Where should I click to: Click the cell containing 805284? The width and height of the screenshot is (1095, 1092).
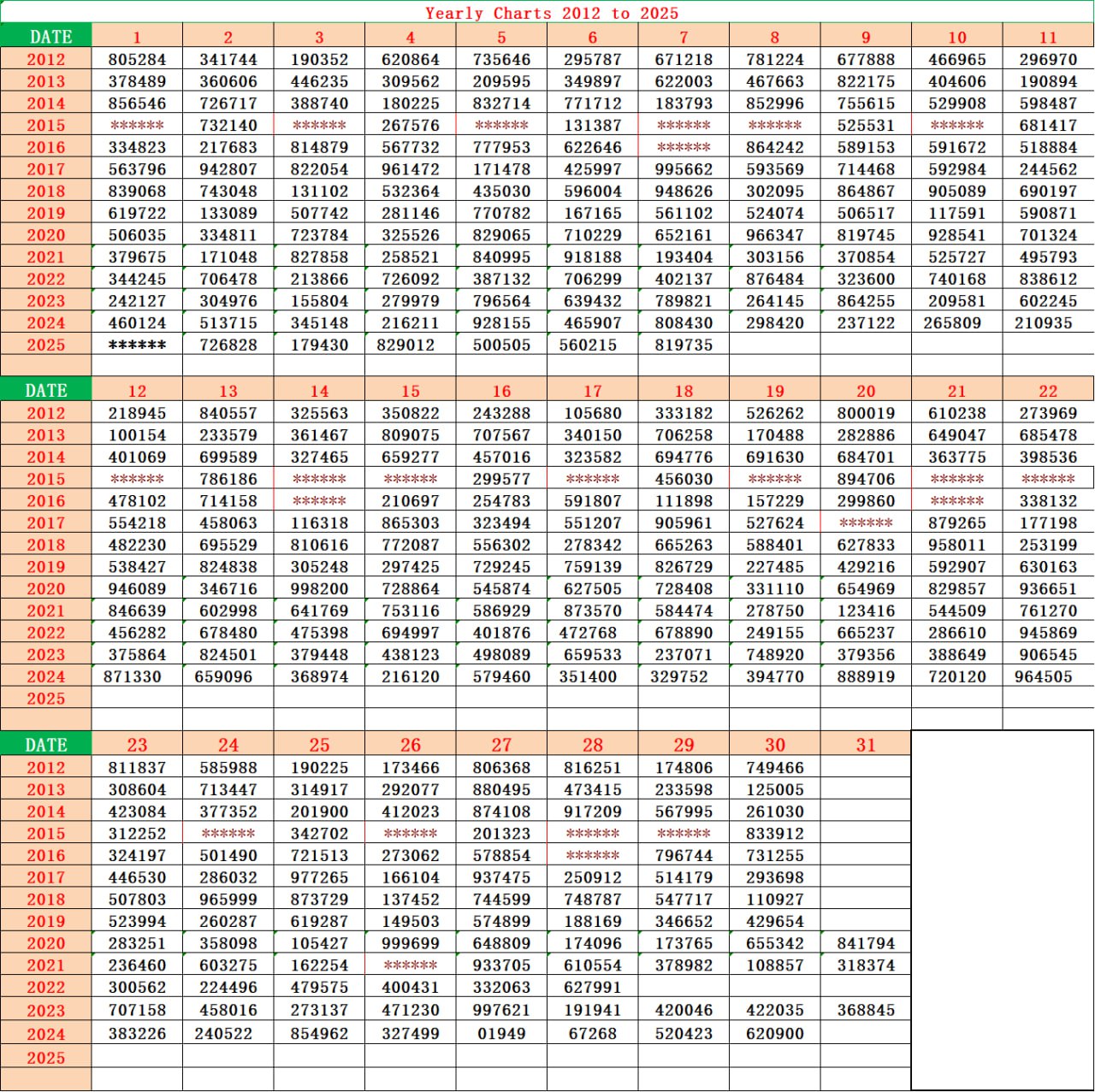[137, 59]
